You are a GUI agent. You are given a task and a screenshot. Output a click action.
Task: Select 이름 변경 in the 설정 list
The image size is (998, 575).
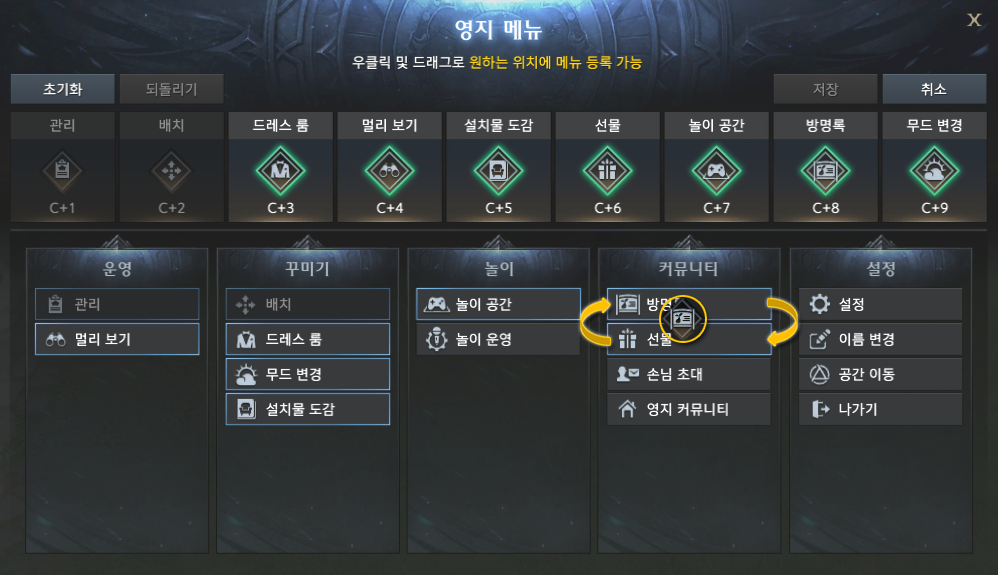pyautogui.click(x=881, y=339)
